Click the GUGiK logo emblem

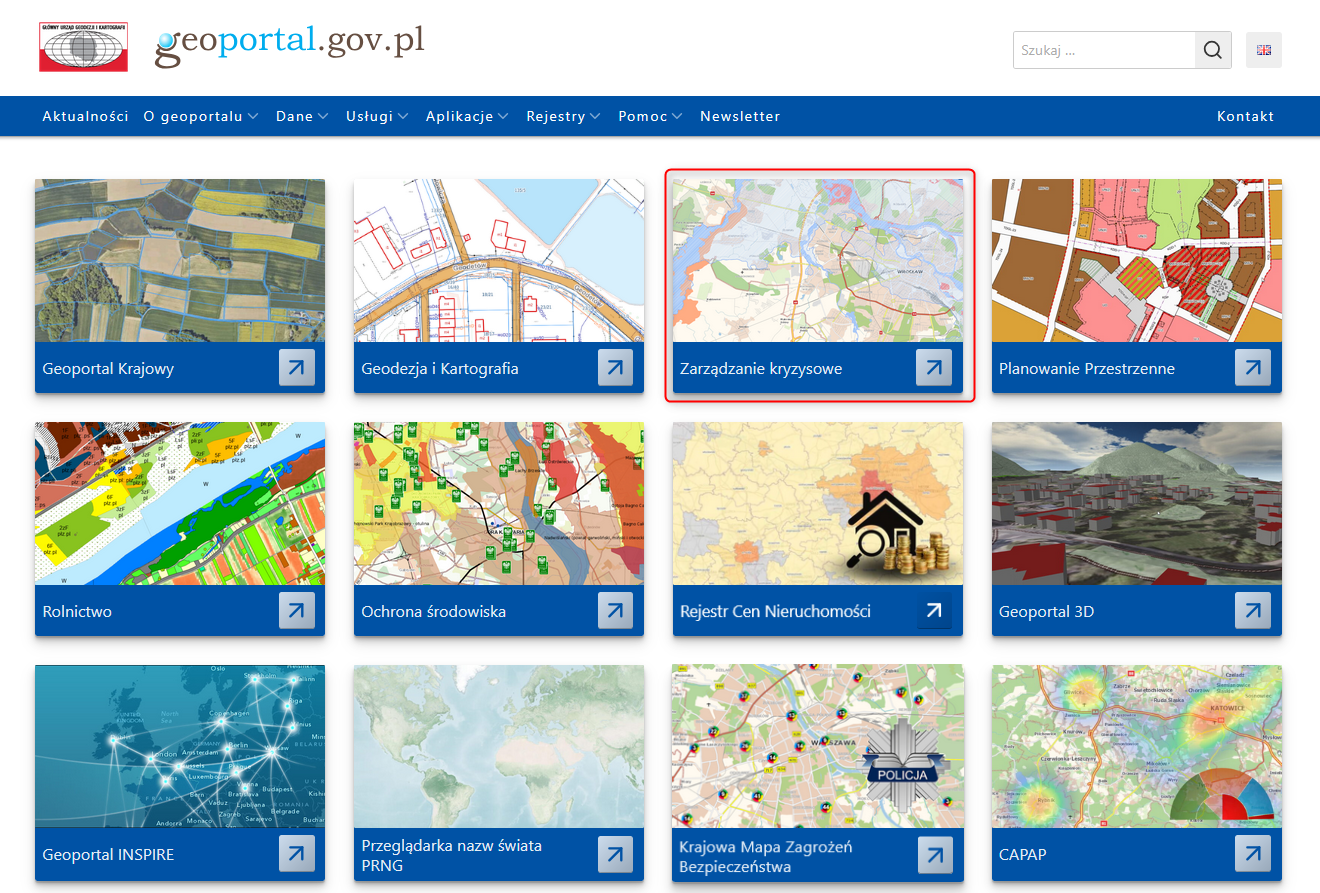[83, 46]
